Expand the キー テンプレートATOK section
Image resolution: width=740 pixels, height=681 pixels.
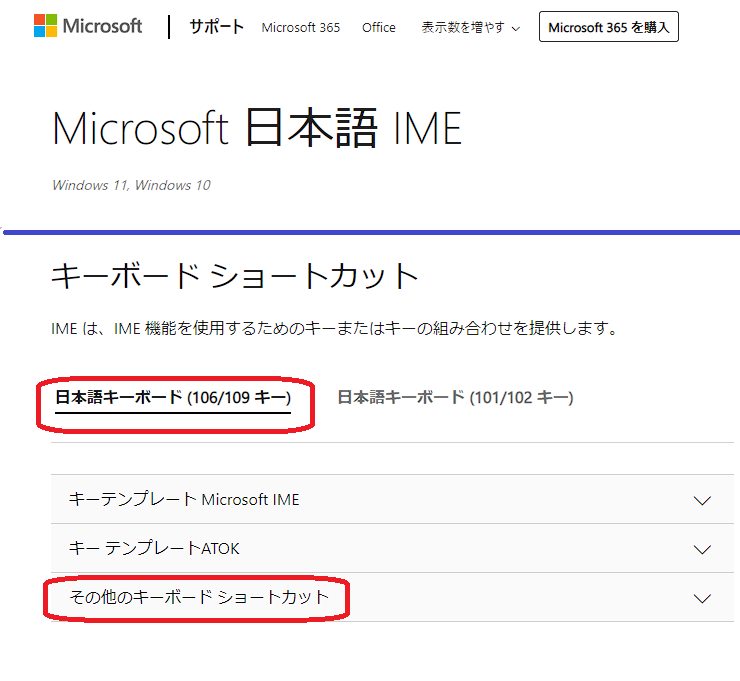392,548
